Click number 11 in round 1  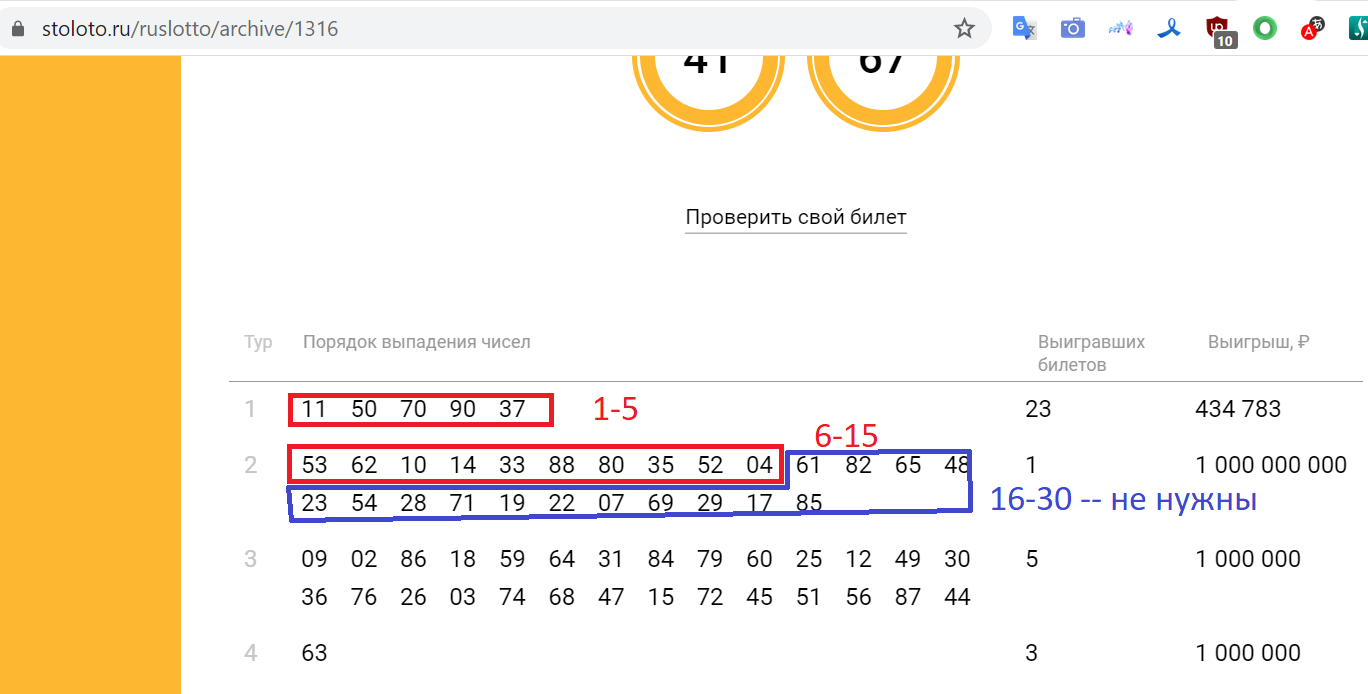click(x=314, y=409)
